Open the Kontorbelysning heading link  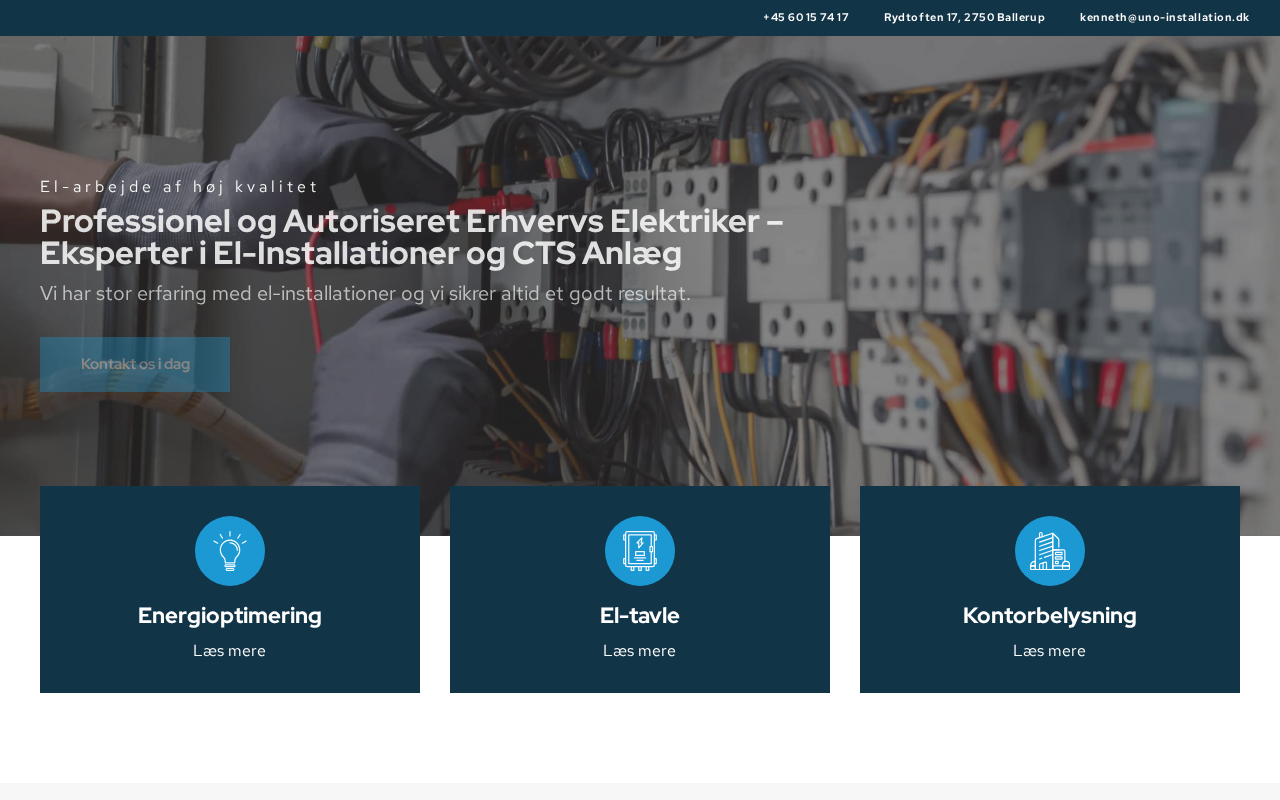tap(1050, 615)
